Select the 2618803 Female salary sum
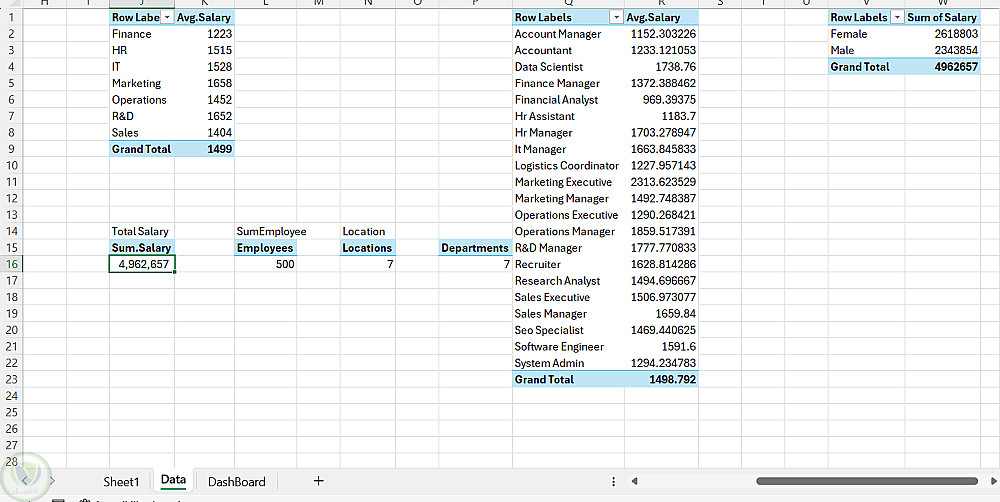Image resolution: width=1000 pixels, height=502 pixels. (942, 34)
